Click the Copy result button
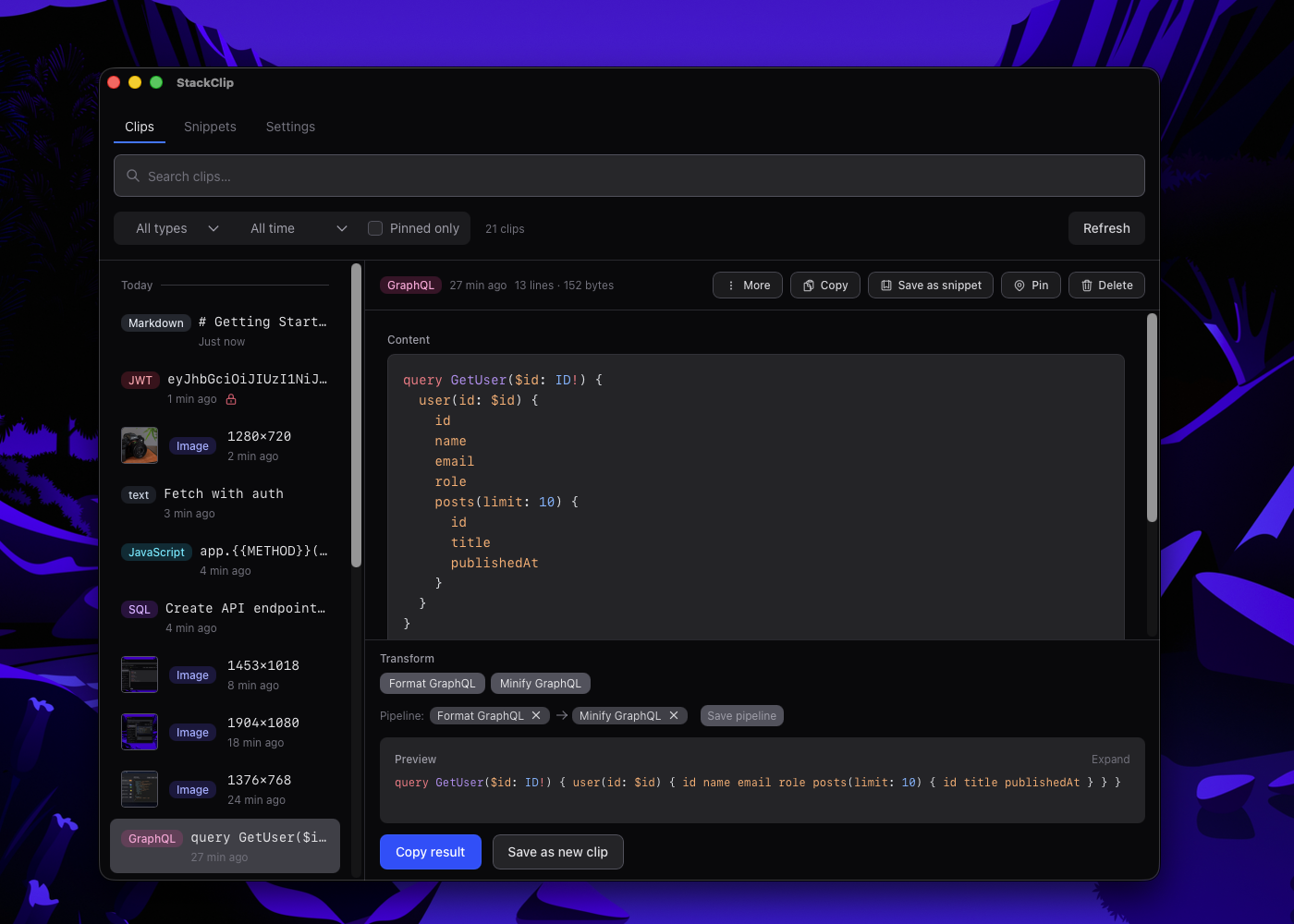The width and height of the screenshot is (1294, 924). coord(430,851)
